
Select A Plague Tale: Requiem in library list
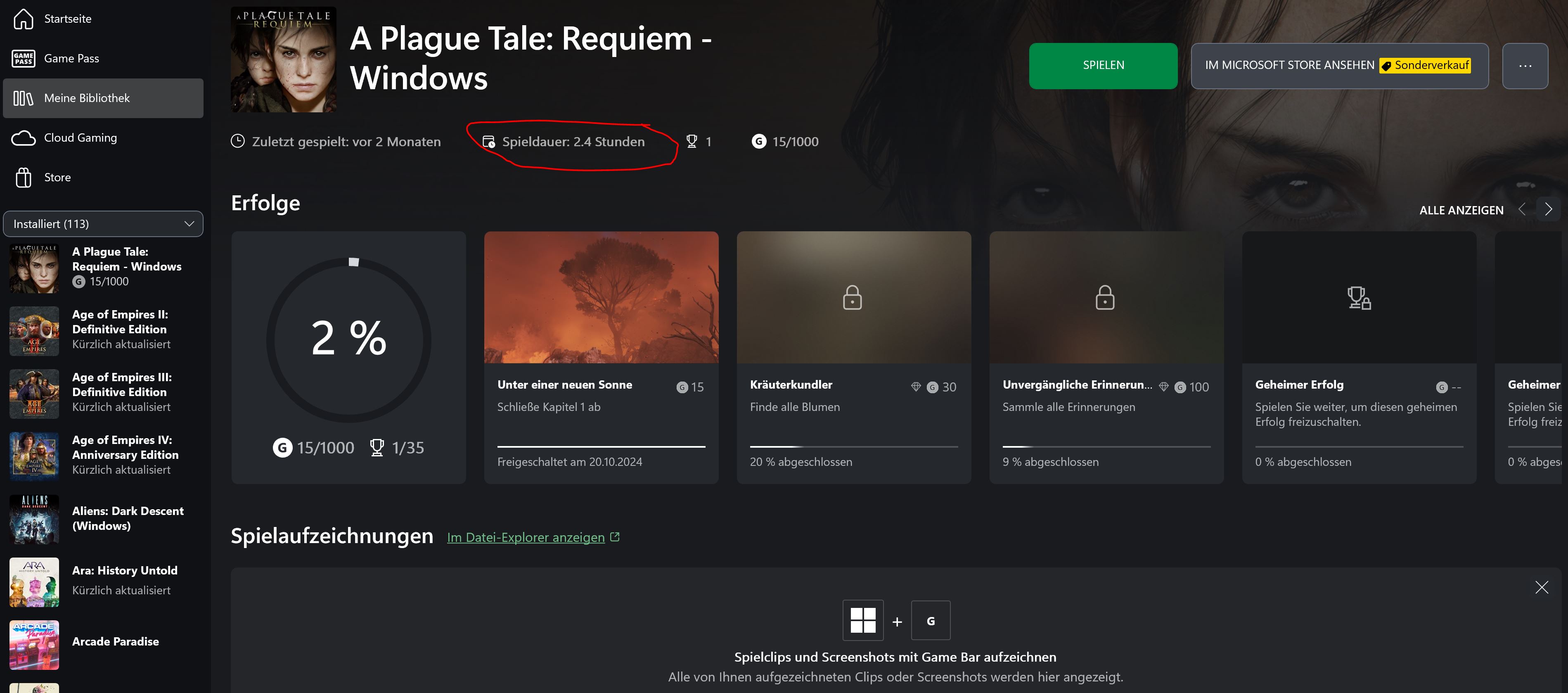pyautogui.click(x=103, y=267)
